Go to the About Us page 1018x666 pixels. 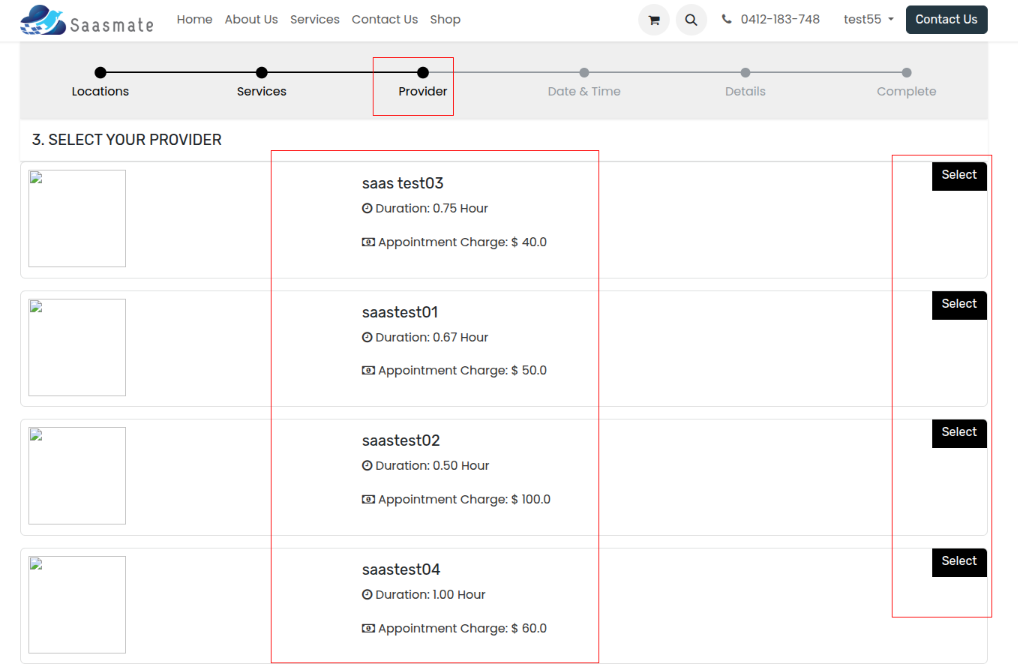pyautogui.click(x=251, y=19)
